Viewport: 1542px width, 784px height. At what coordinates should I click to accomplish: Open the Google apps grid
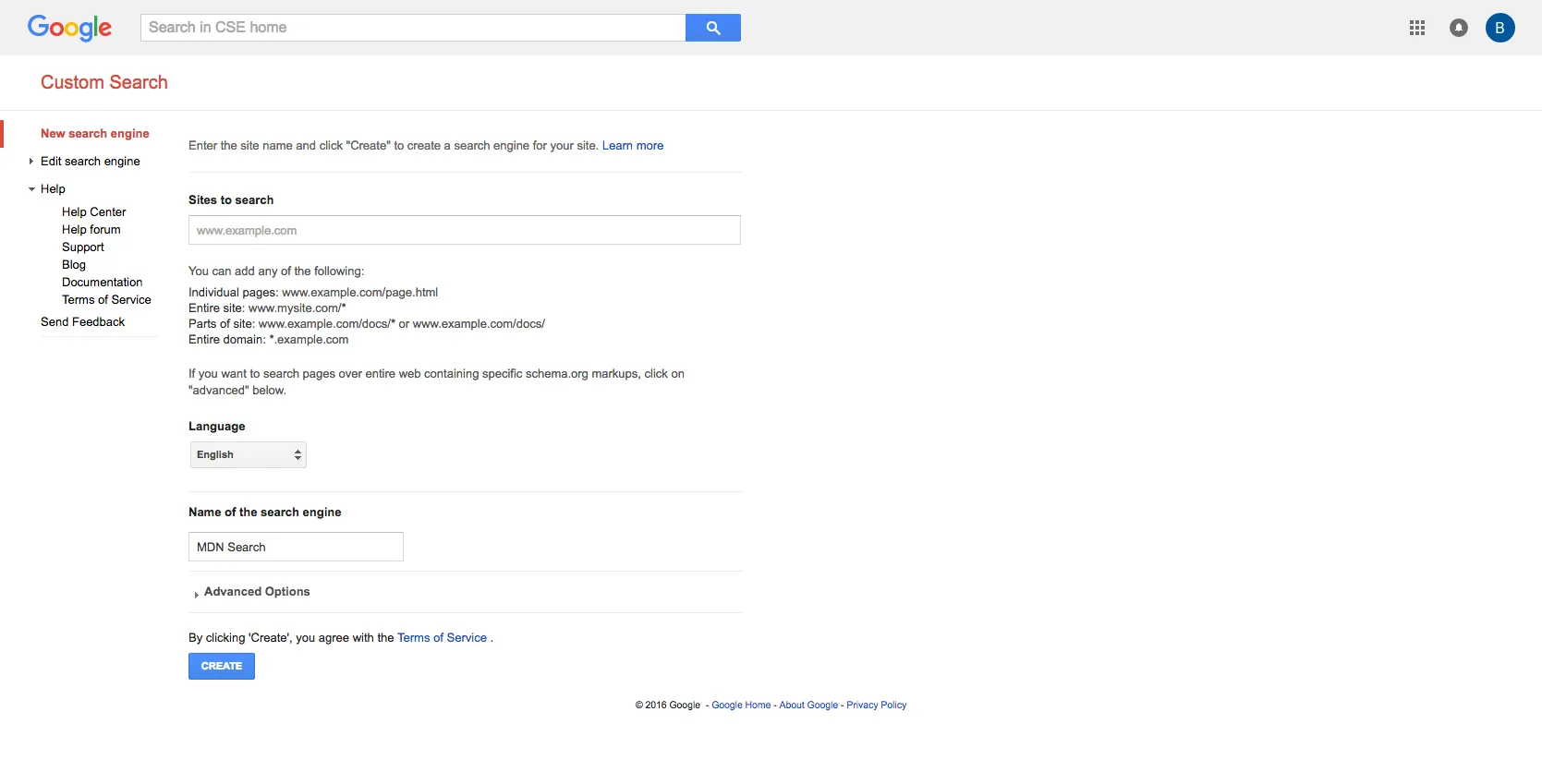coord(1416,28)
